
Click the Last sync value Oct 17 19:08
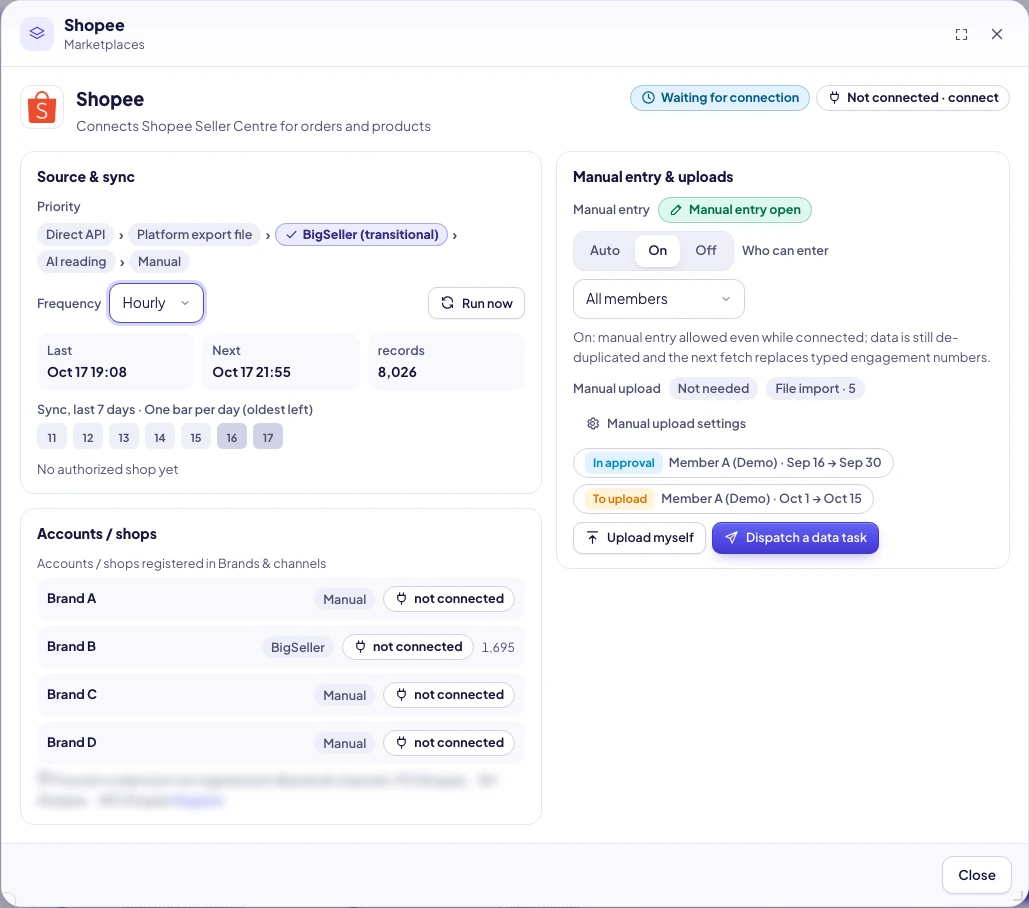point(87,372)
